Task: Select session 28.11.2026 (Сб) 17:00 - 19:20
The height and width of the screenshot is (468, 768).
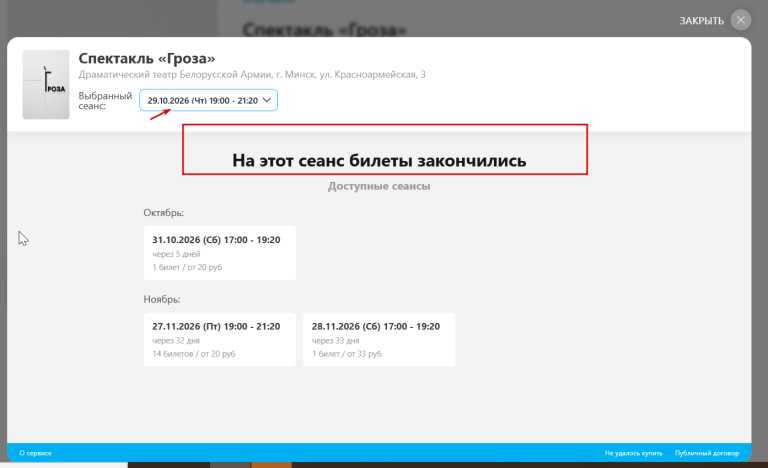Action: (379, 339)
